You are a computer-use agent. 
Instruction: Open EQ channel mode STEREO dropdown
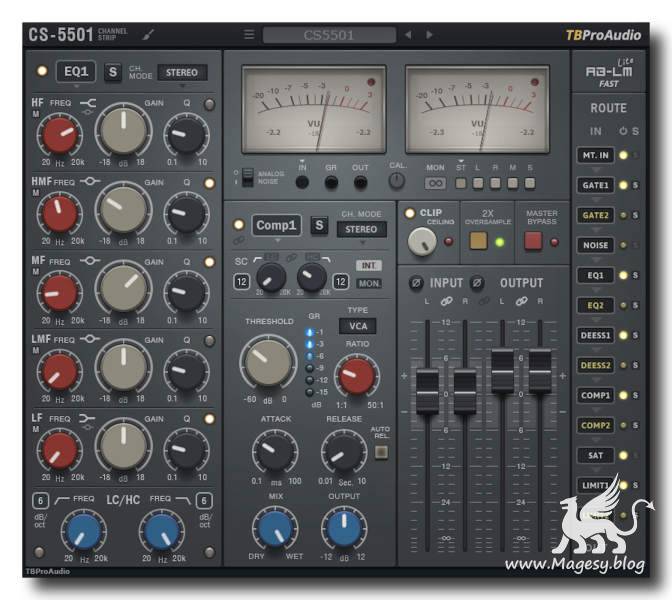click(x=182, y=72)
